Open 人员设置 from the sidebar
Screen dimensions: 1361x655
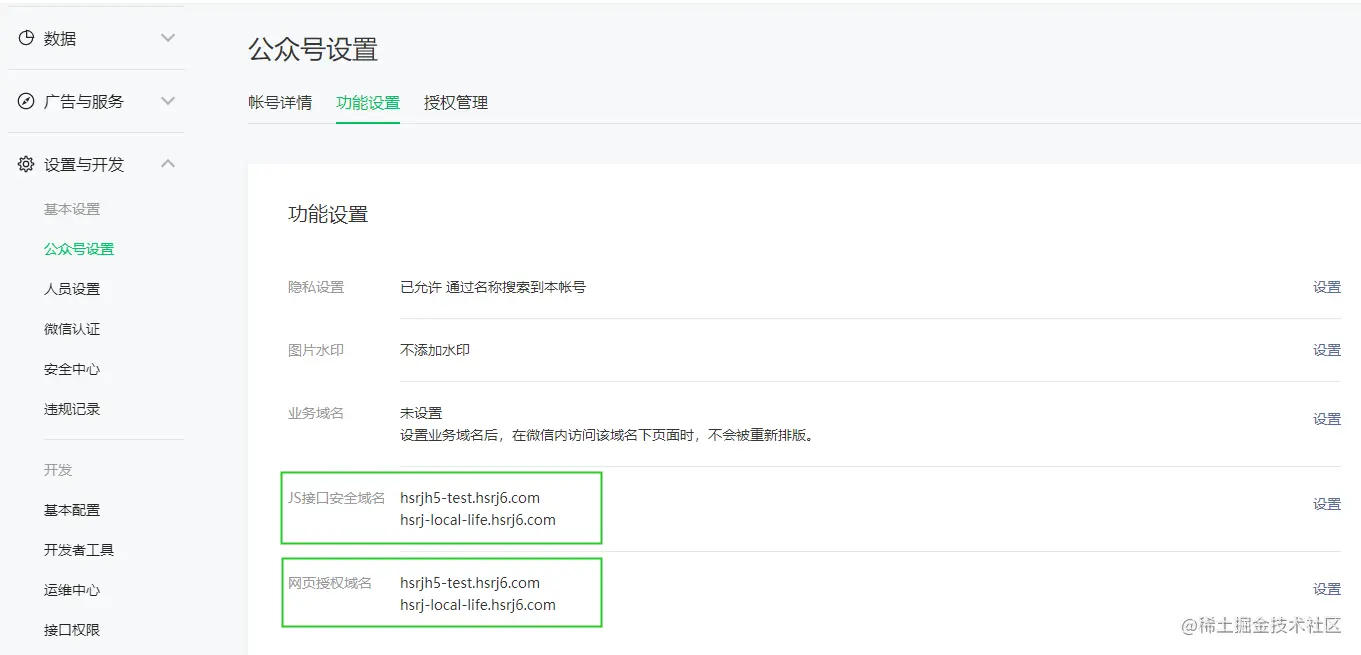pyautogui.click(x=71, y=288)
